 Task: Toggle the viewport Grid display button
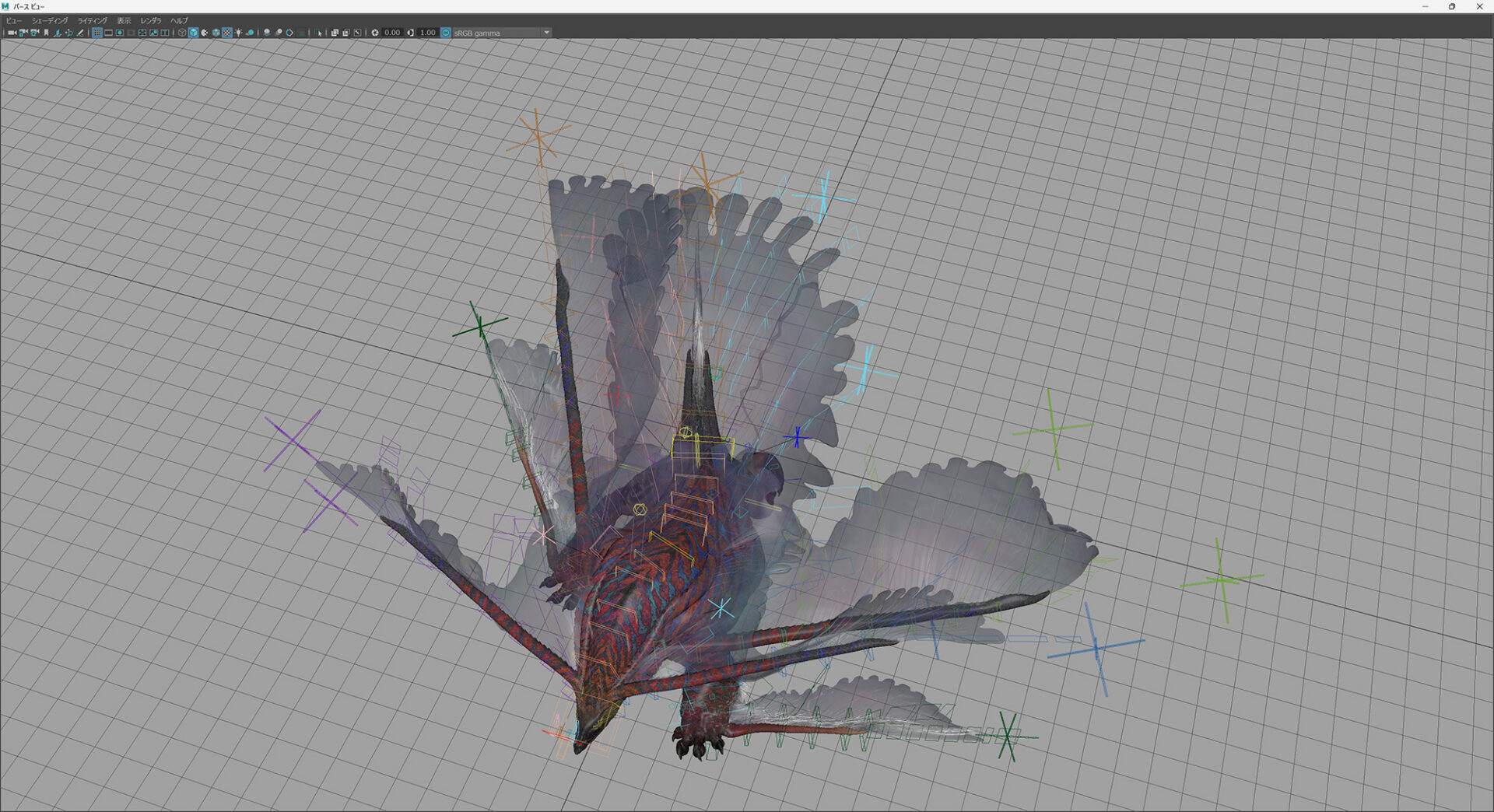97,33
